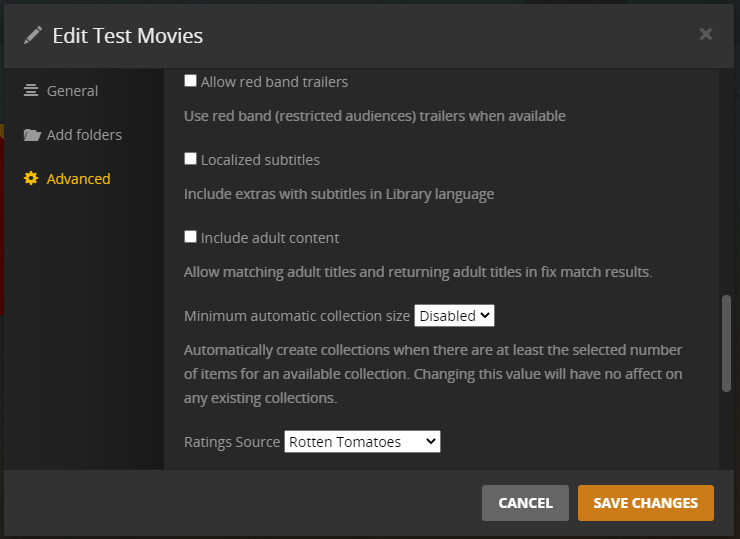Click Save Changes button
This screenshot has height=539, width=740.
645,503
